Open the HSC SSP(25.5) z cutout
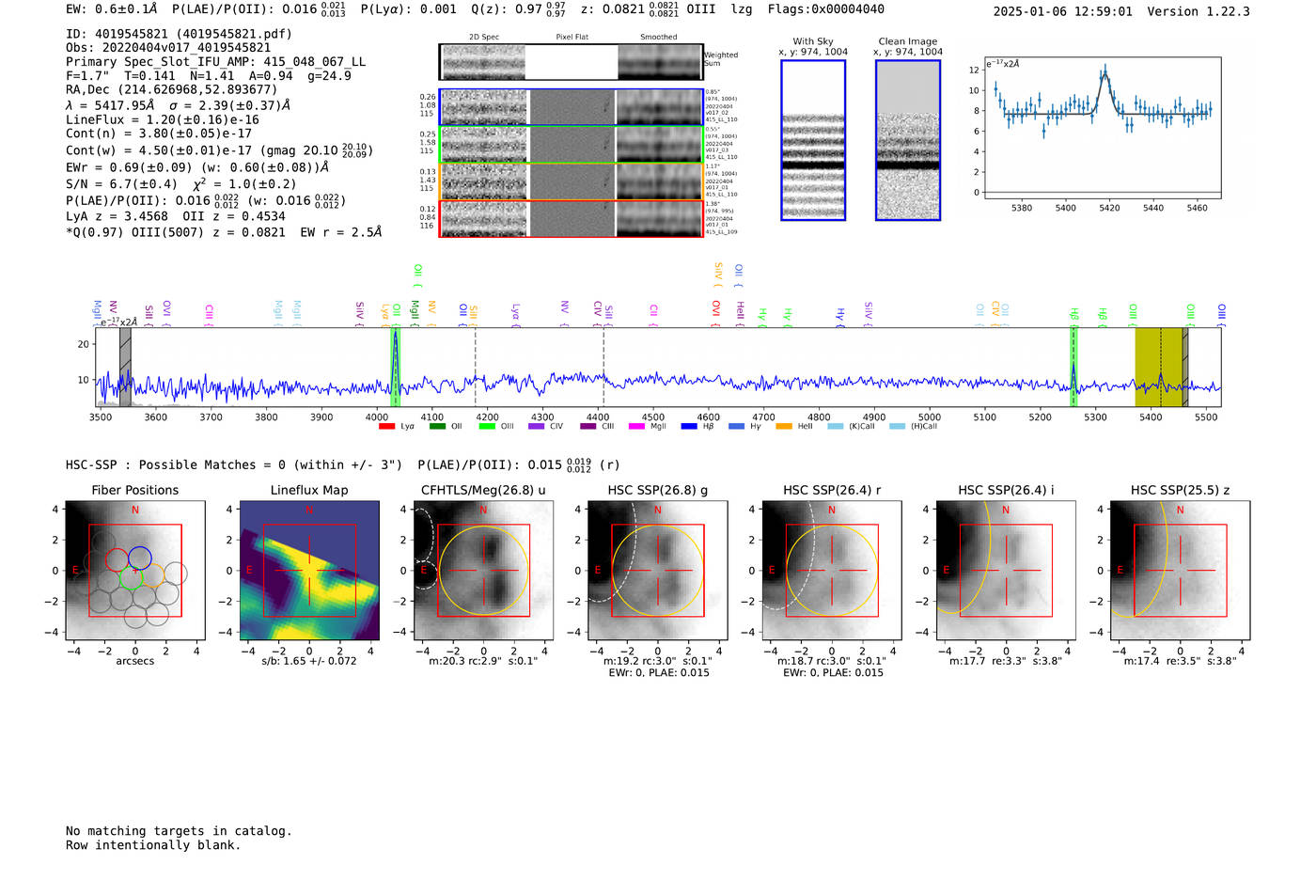This screenshot has width=1316, height=896. [x=1181, y=571]
